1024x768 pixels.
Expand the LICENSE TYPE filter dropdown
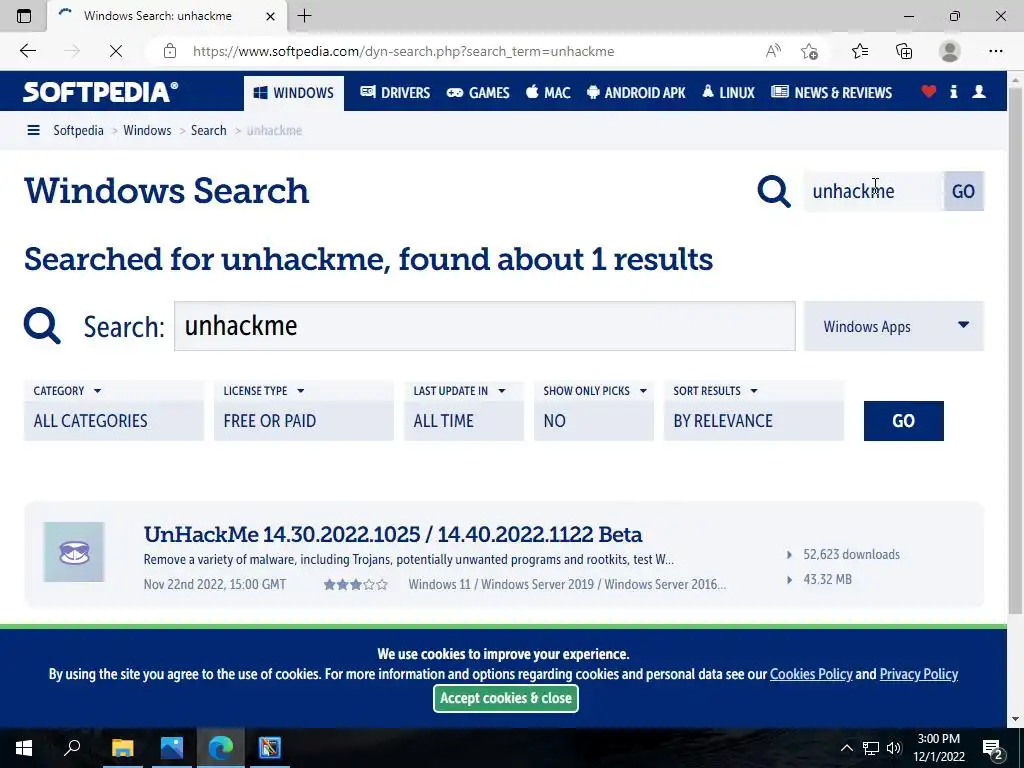264,391
